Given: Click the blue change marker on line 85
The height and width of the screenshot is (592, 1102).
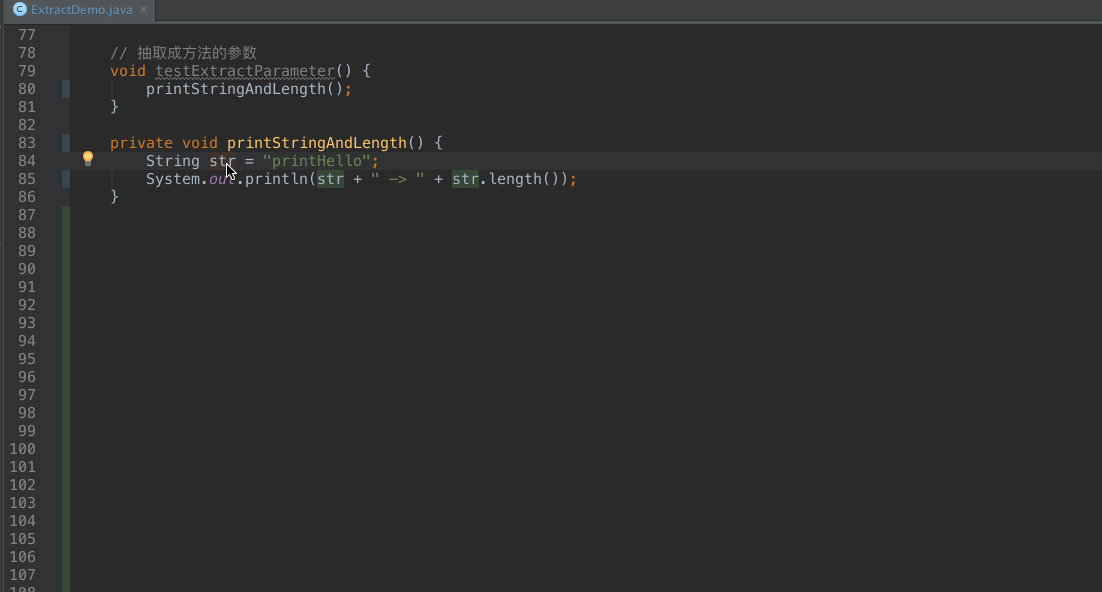Looking at the screenshot, I should [66, 179].
